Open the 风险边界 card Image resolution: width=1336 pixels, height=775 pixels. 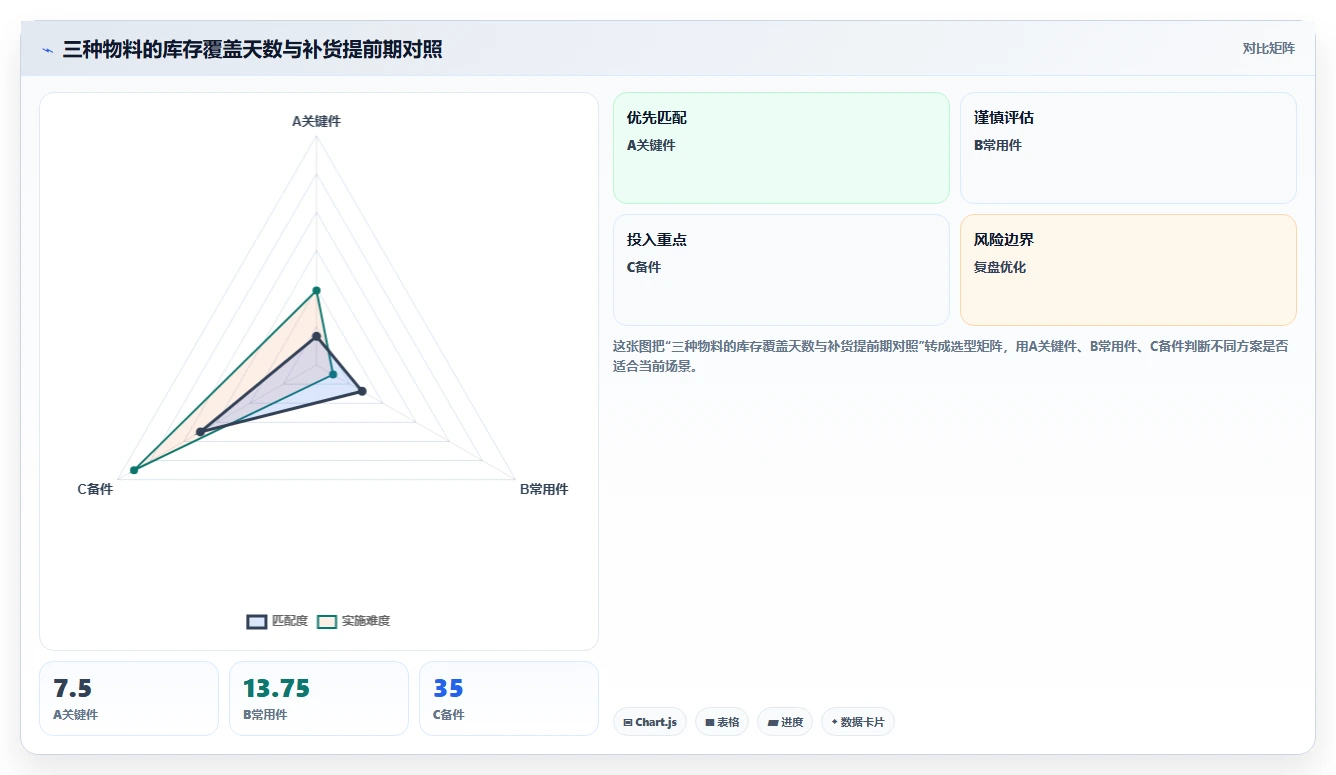pos(1128,270)
